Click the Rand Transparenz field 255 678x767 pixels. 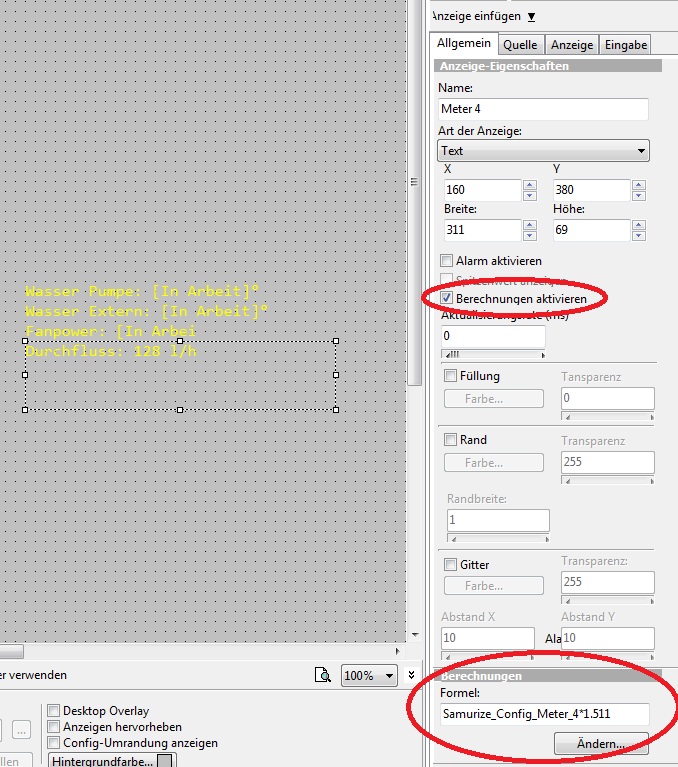click(x=608, y=462)
